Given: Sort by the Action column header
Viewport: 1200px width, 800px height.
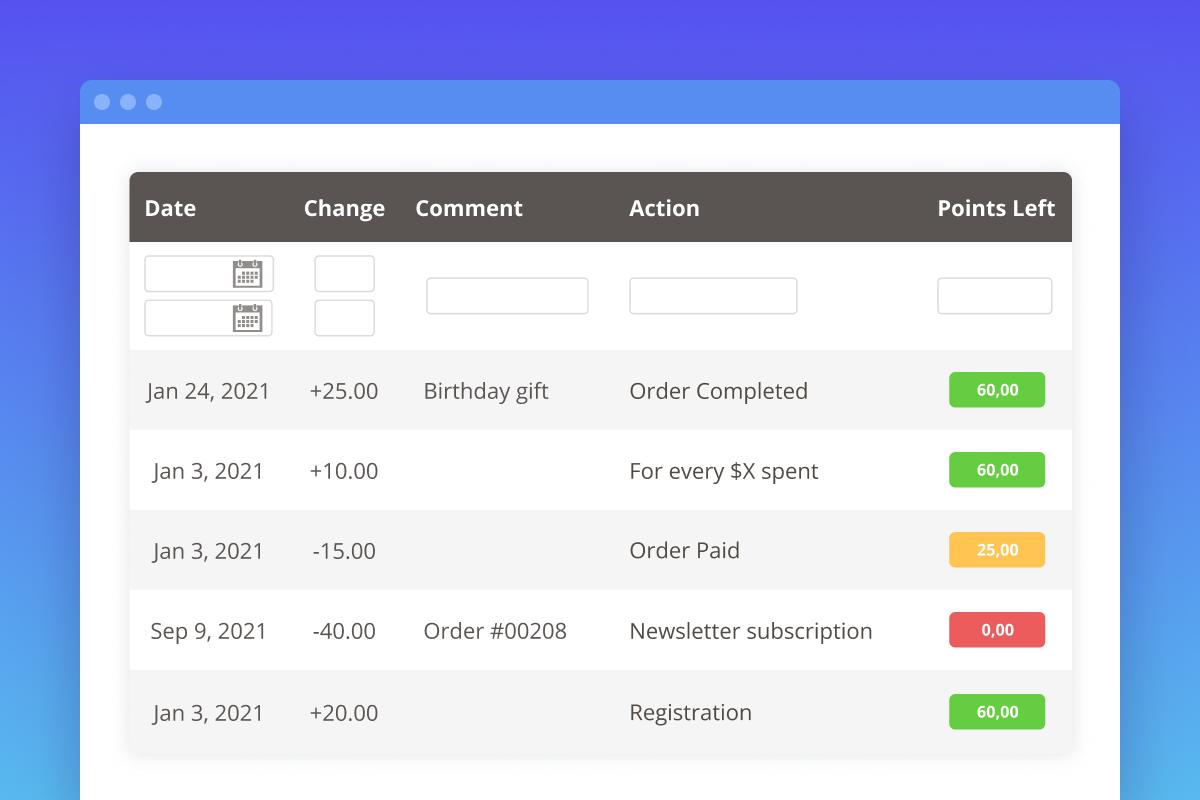Looking at the screenshot, I should (x=664, y=208).
